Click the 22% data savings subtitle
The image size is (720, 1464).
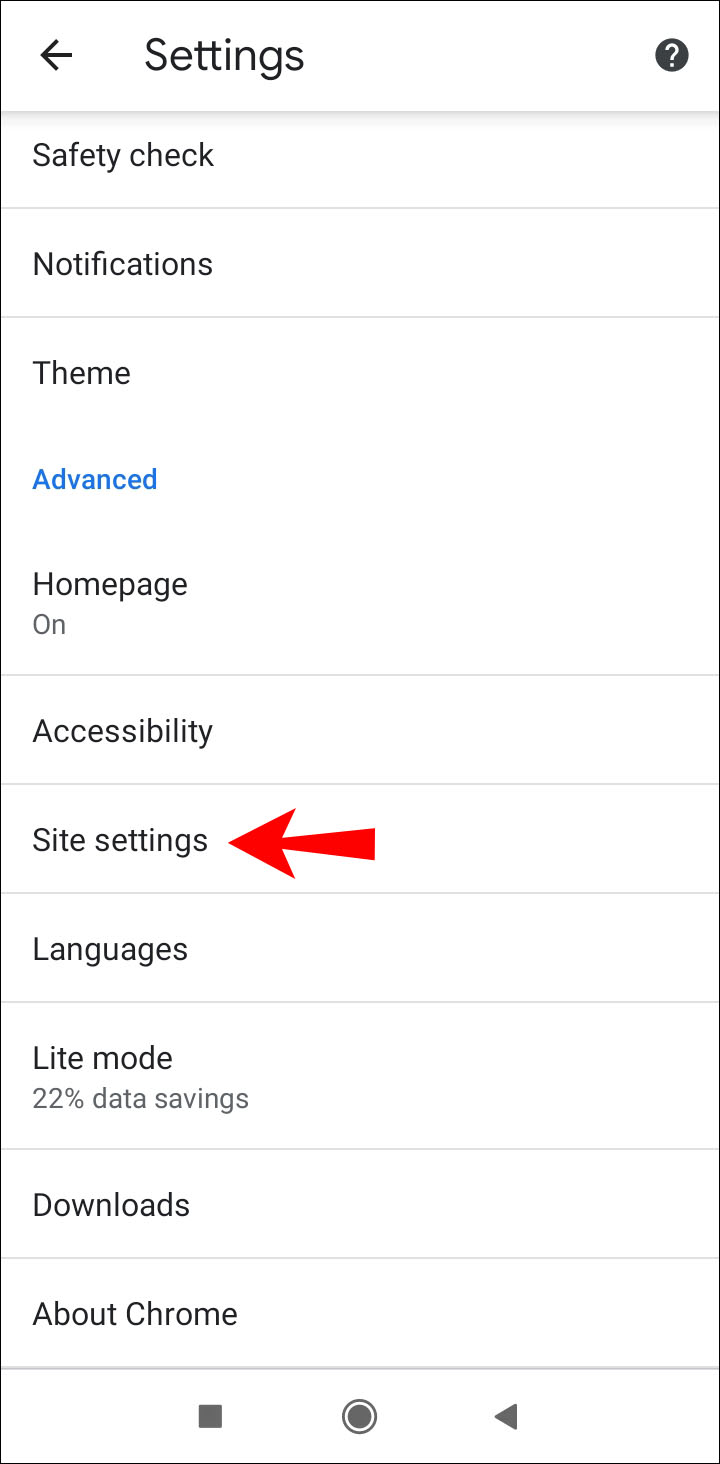(x=140, y=1099)
